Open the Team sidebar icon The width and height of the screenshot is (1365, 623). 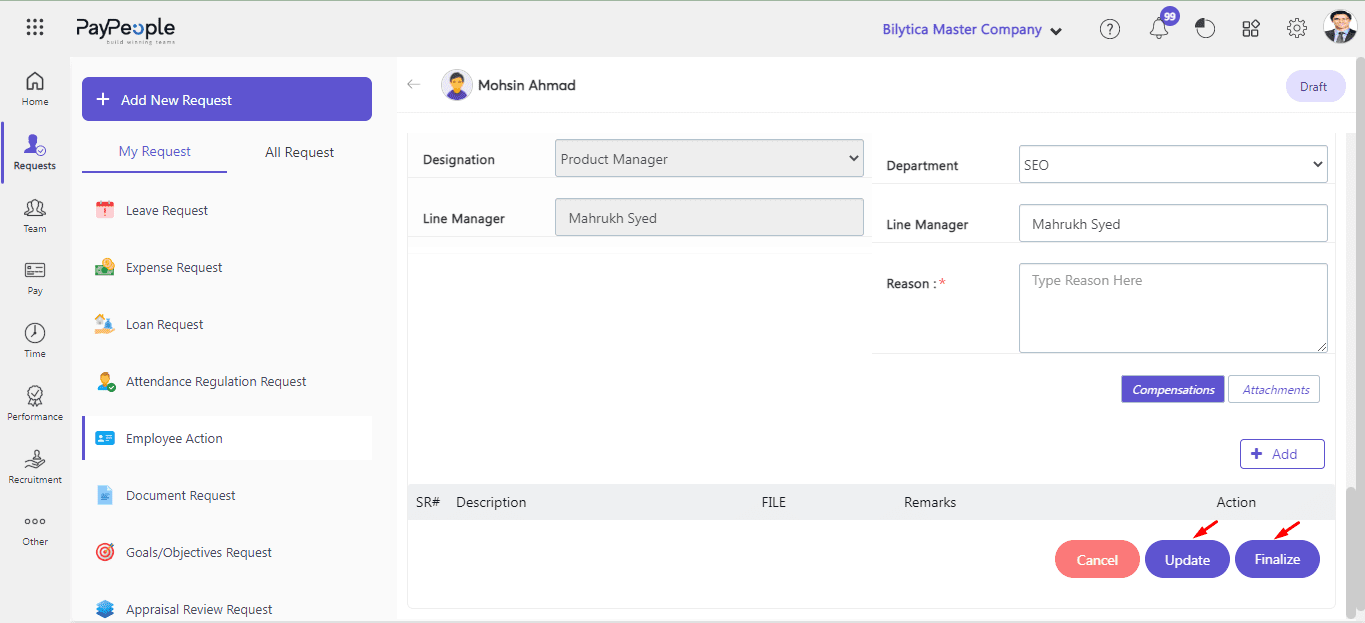click(x=35, y=215)
